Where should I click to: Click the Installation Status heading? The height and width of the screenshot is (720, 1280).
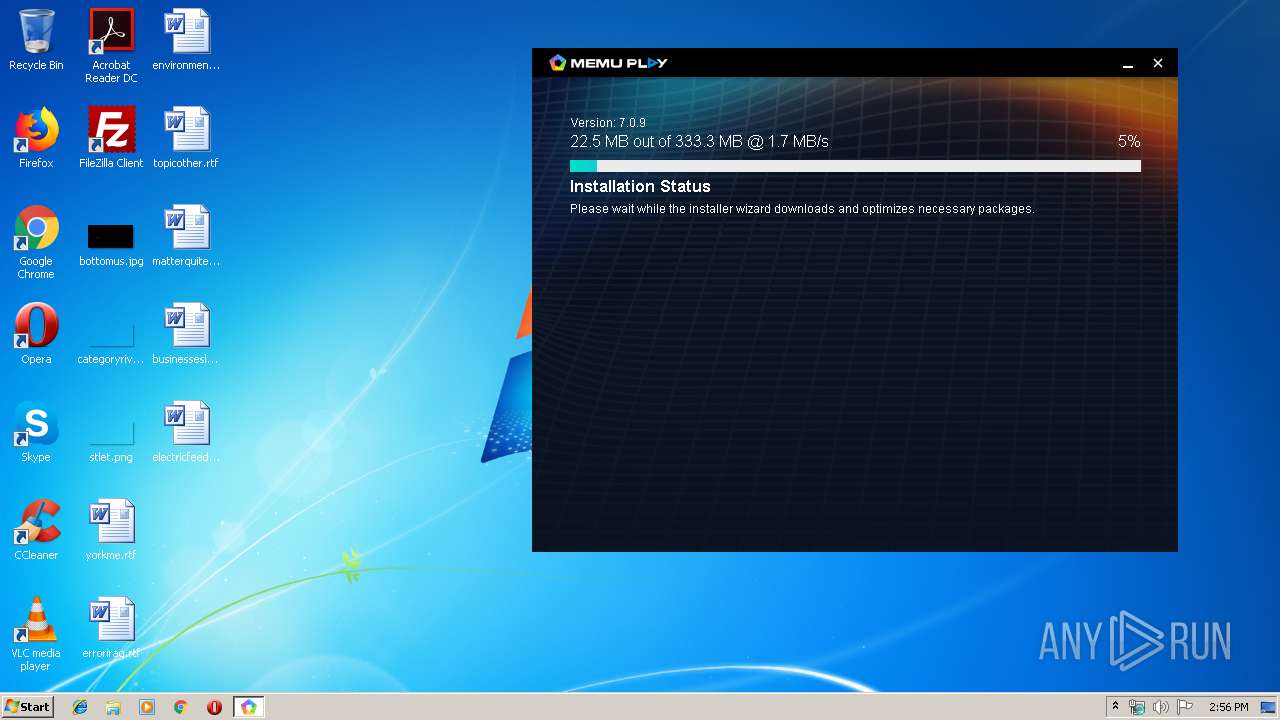(640, 186)
